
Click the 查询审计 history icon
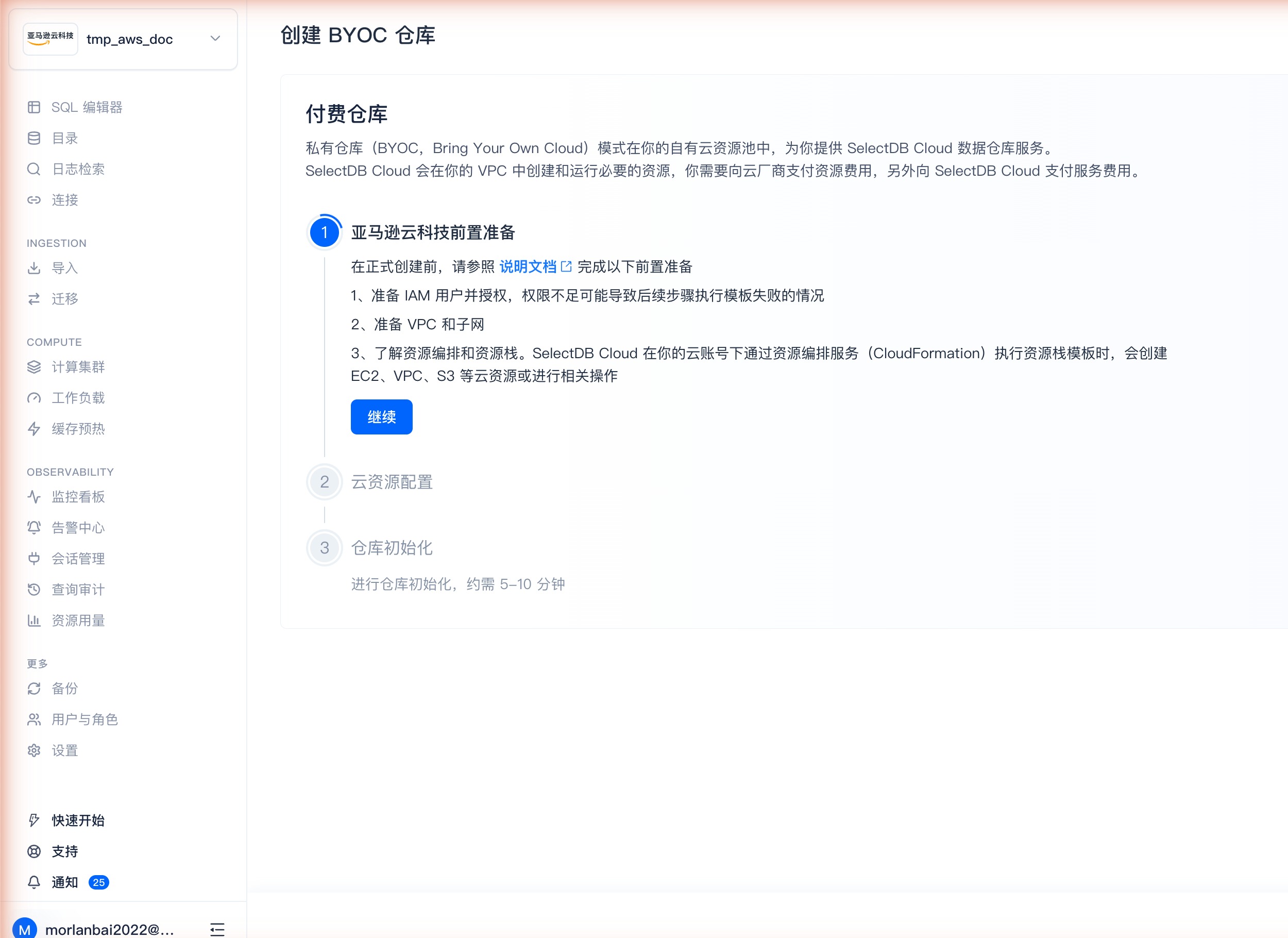point(34,590)
